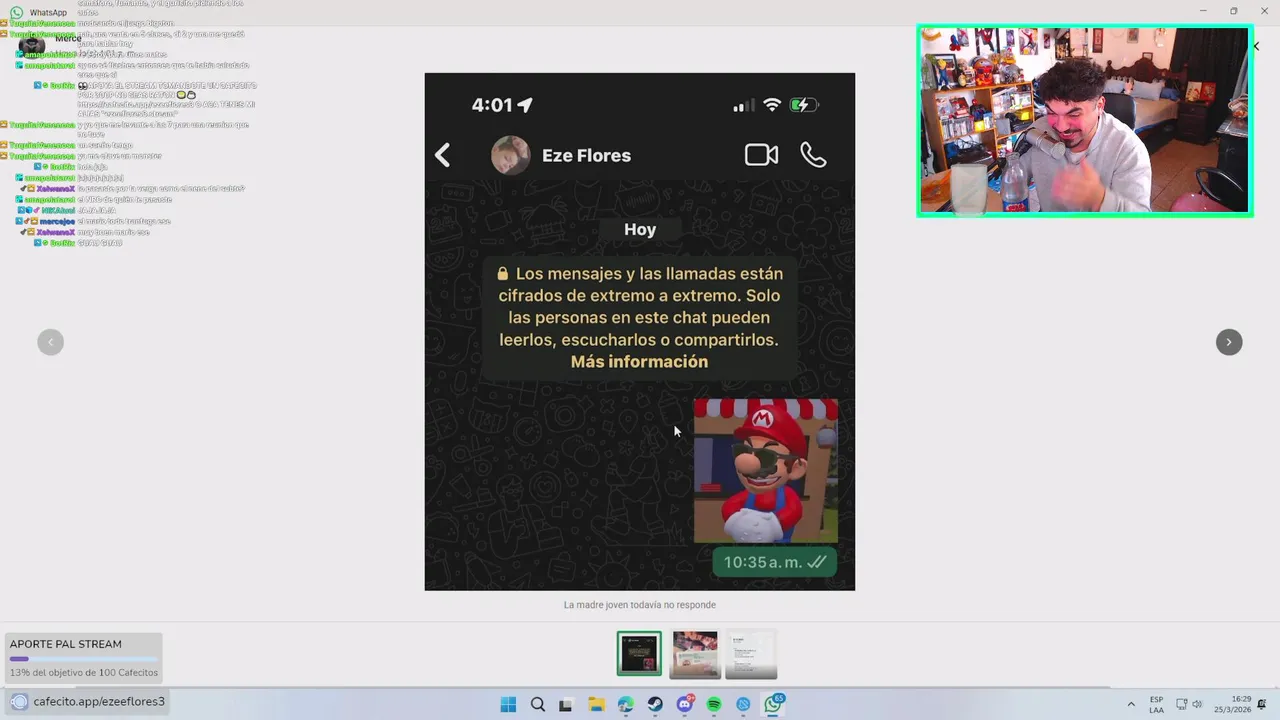Image resolution: width=1280 pixels, height=720 pixels.
Task: Open the ESP LAA keyboard language switcher
Action: tap(1157, 704)
